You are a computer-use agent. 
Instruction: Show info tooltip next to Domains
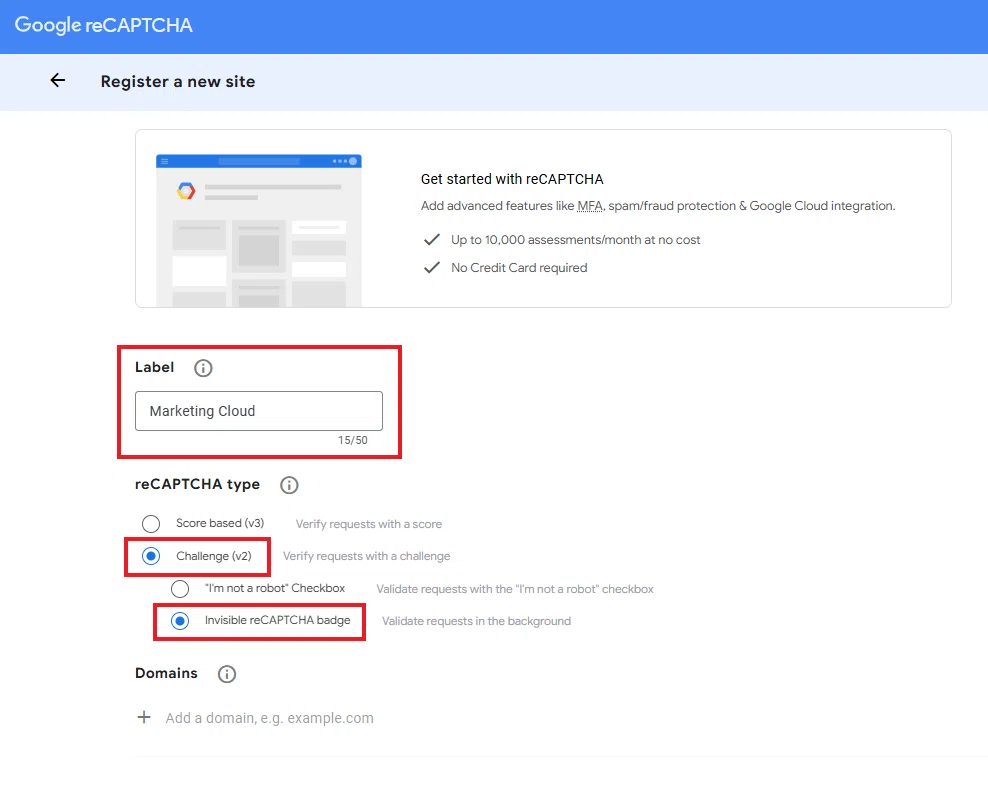click(227, 674)
